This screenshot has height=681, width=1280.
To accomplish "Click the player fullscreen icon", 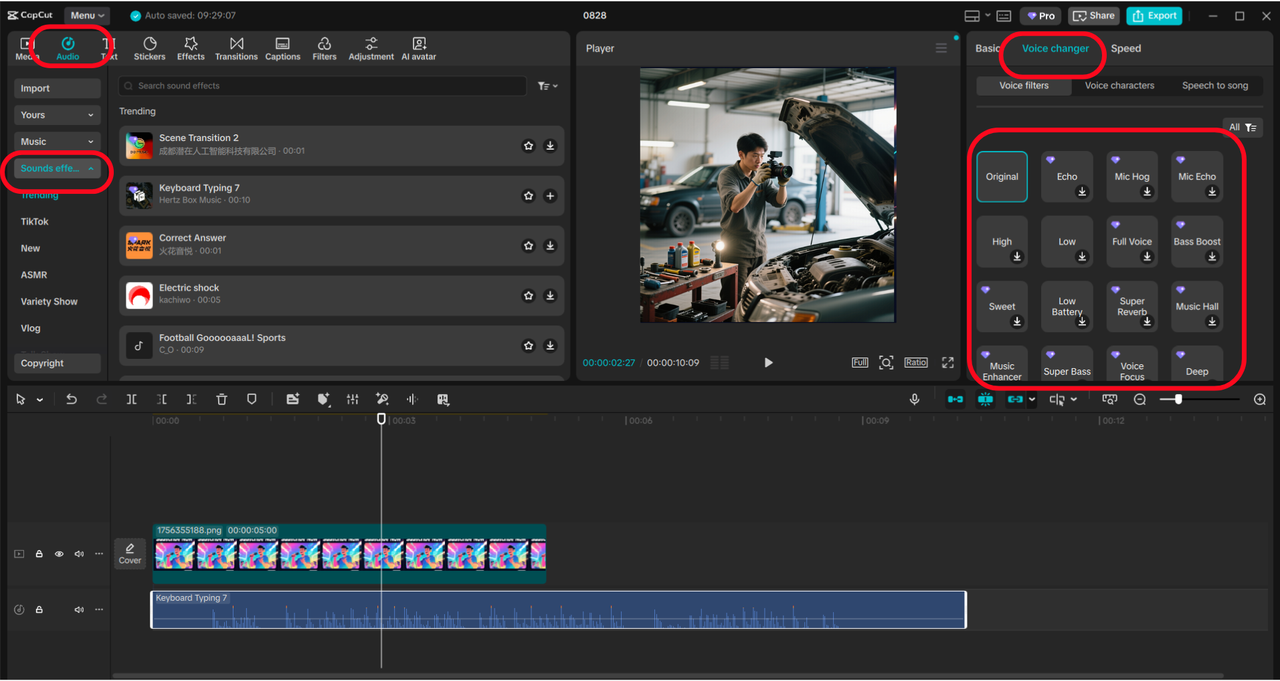I will pos(947,362).
